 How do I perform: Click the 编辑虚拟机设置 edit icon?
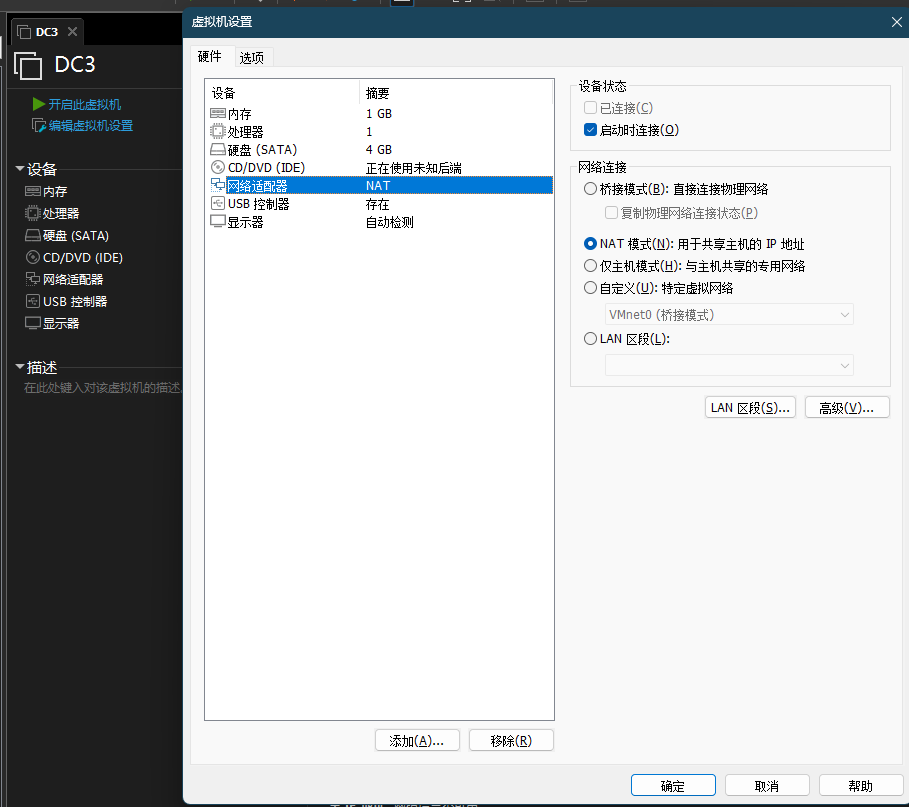(x=39, y=126)
